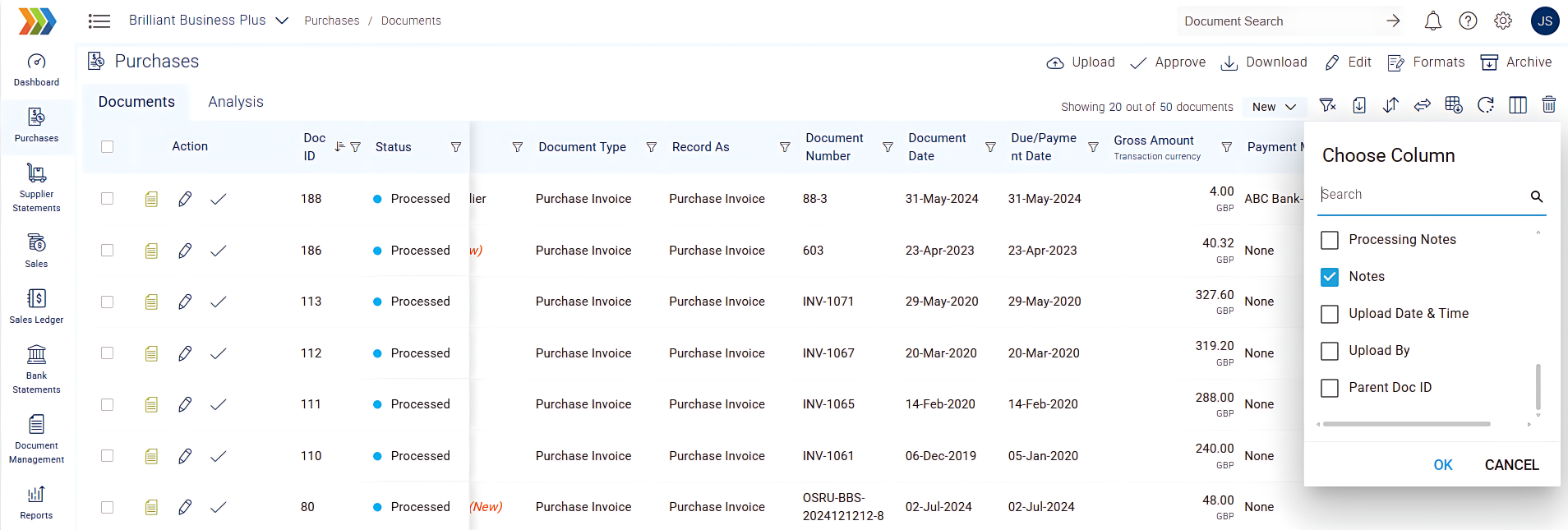The width and height of the screenshot is (1568, 530).
Task: Click the swap arrows toolbar icon
Action: pos(1422,105)
